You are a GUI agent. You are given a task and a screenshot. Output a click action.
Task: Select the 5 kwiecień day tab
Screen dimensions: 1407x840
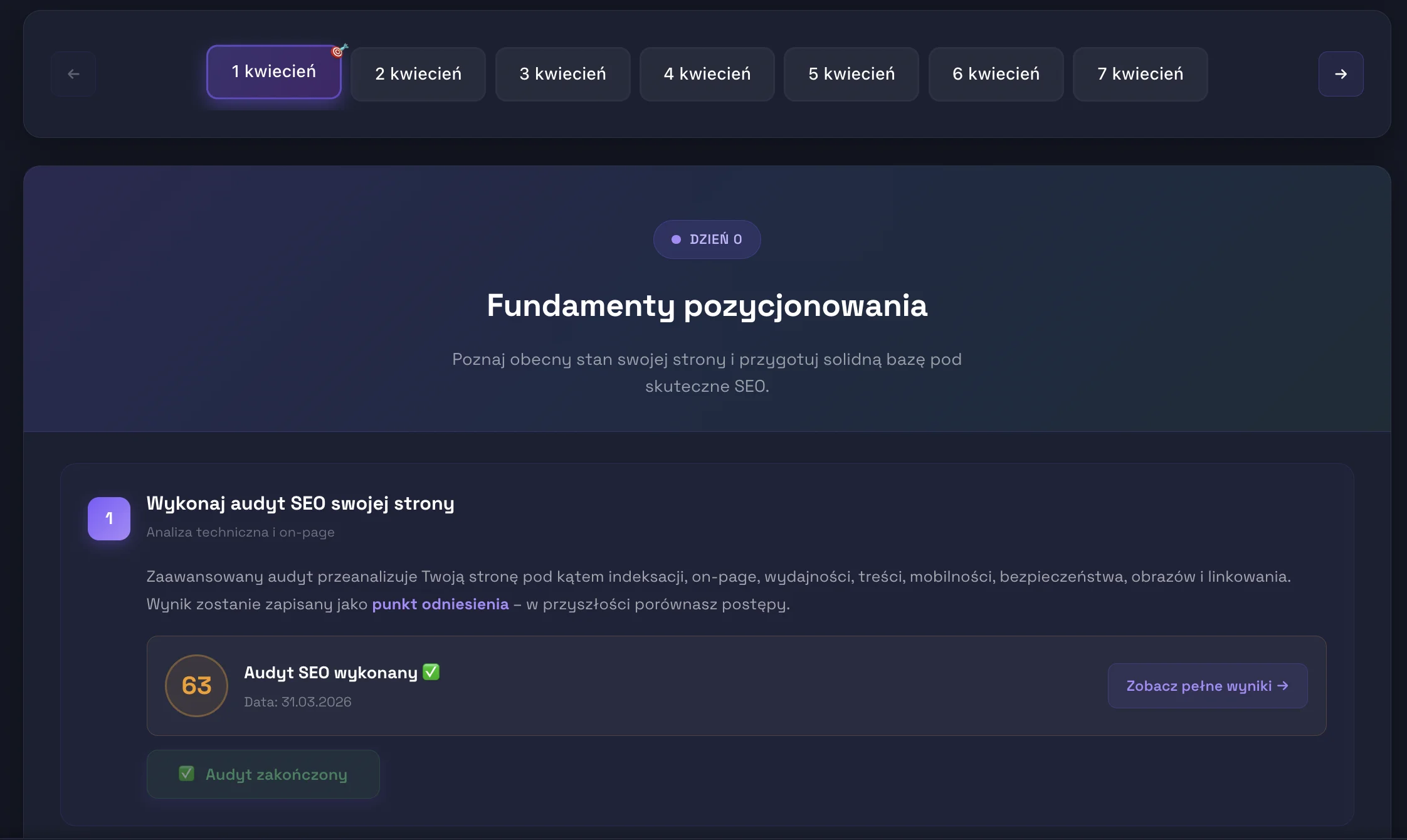tap(851, 74)
